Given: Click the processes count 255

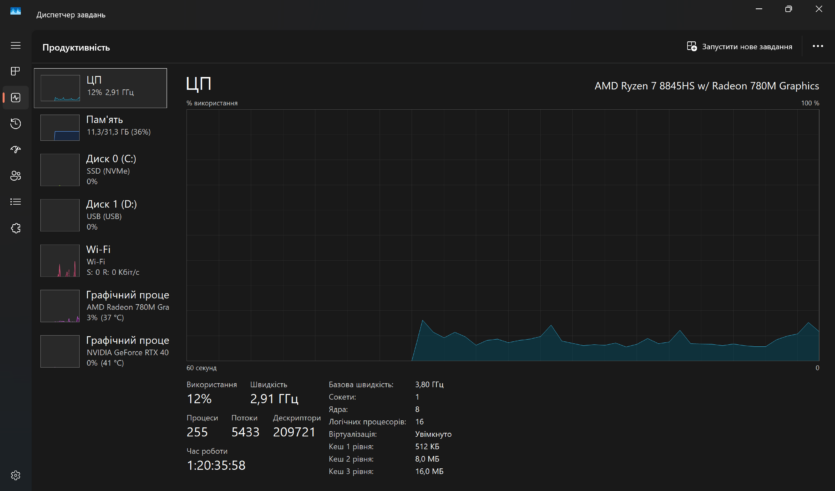Looking at the screenshot, I should point(197,432).
